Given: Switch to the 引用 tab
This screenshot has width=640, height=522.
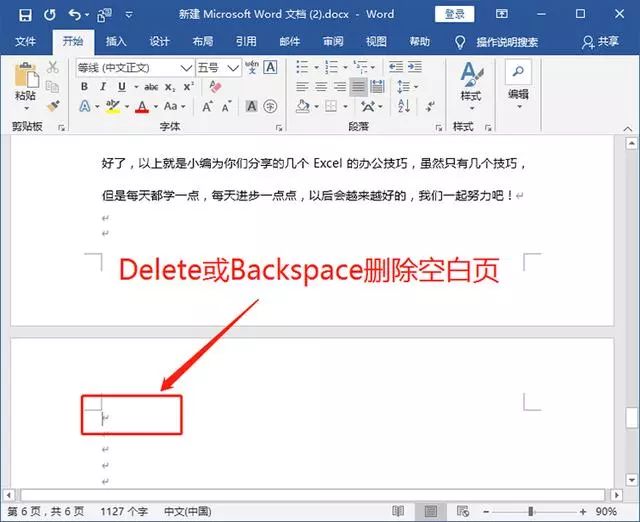Looking at the screenshot, I should (246, 41).
